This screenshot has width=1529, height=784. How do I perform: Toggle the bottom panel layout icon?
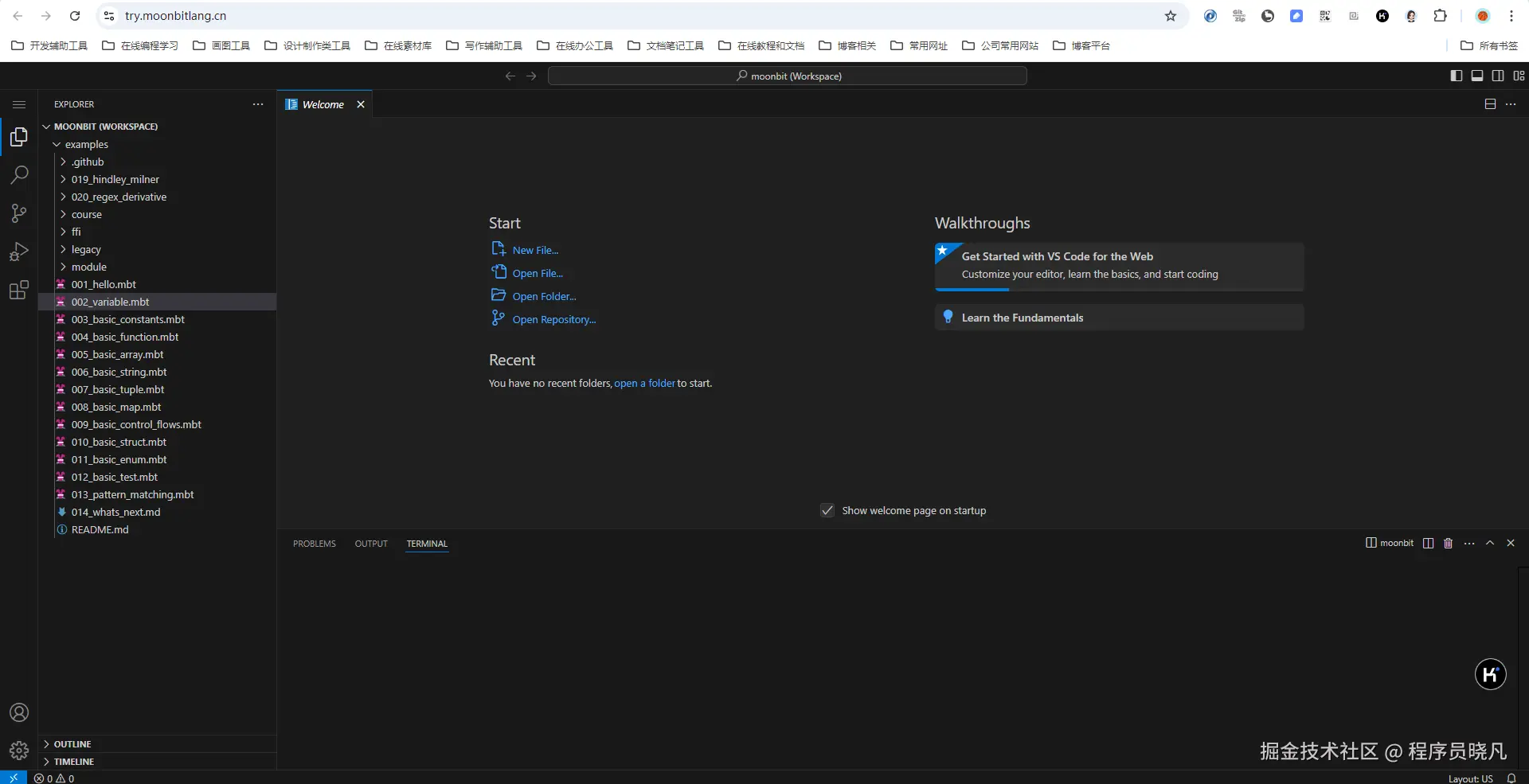coord(1477,76)
